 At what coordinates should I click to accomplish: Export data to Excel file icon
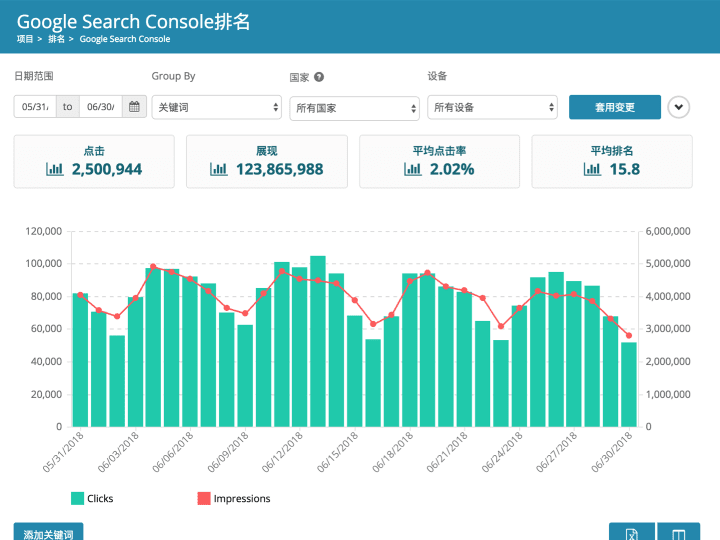[x=632, y=533]
